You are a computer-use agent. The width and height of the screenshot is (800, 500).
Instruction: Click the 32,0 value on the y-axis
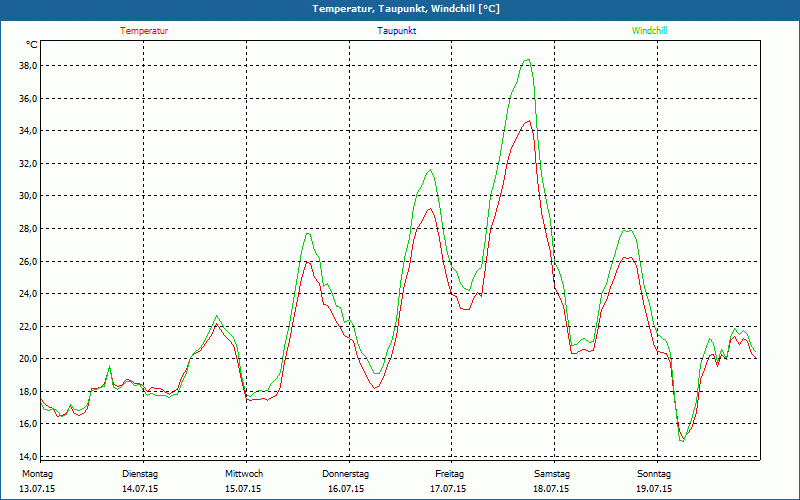(28, 163)
